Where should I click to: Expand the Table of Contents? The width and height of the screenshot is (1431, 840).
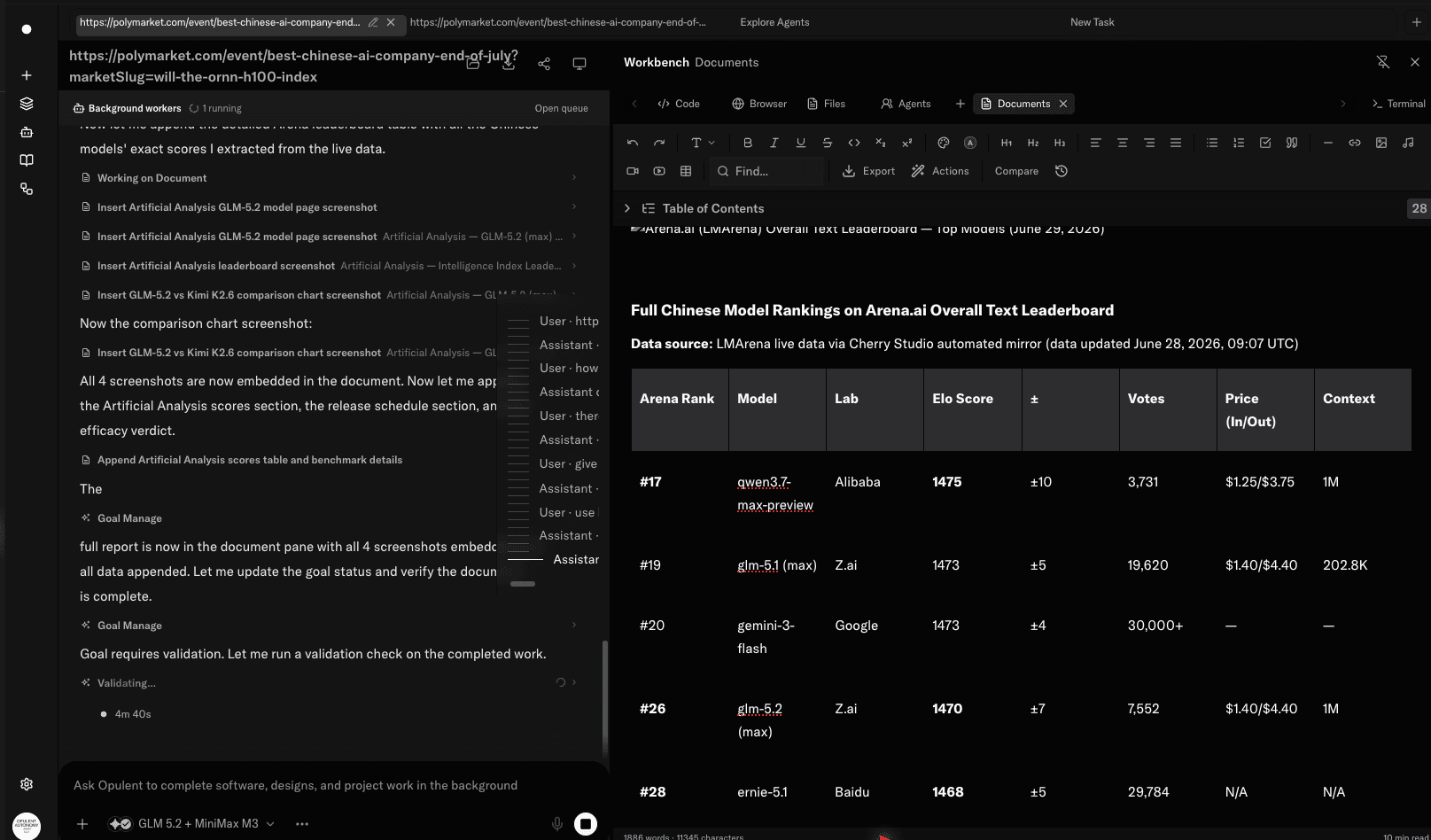click(x=627, y=208)
